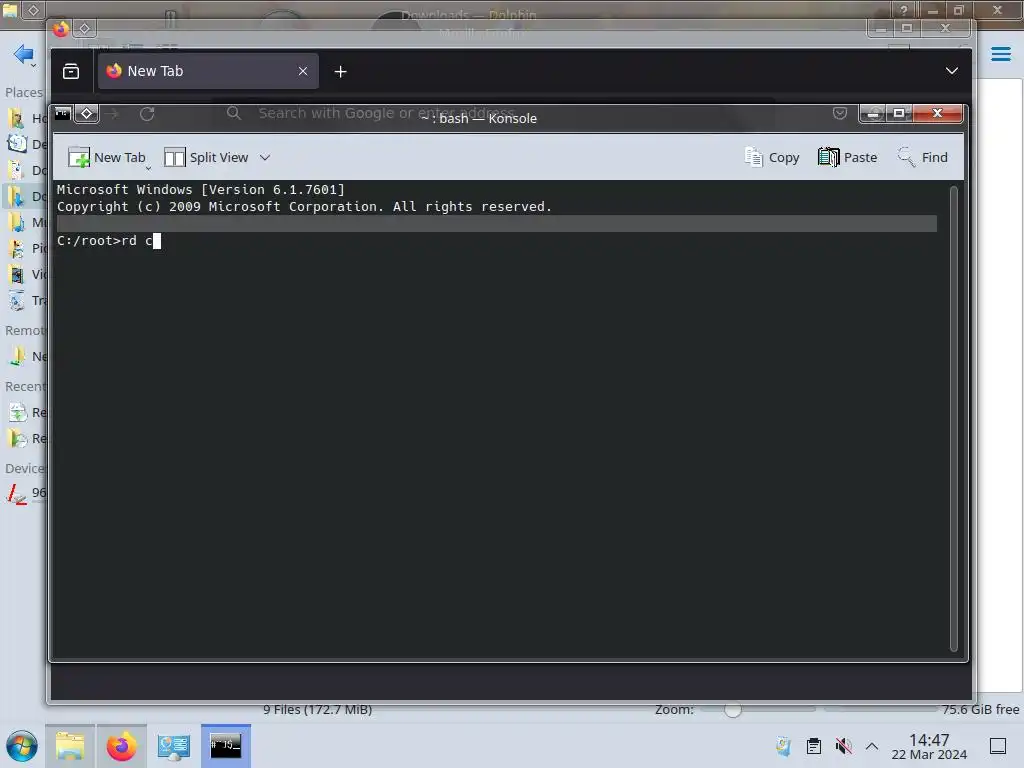Click the muted volume tray icon

[x=843, y=746]
